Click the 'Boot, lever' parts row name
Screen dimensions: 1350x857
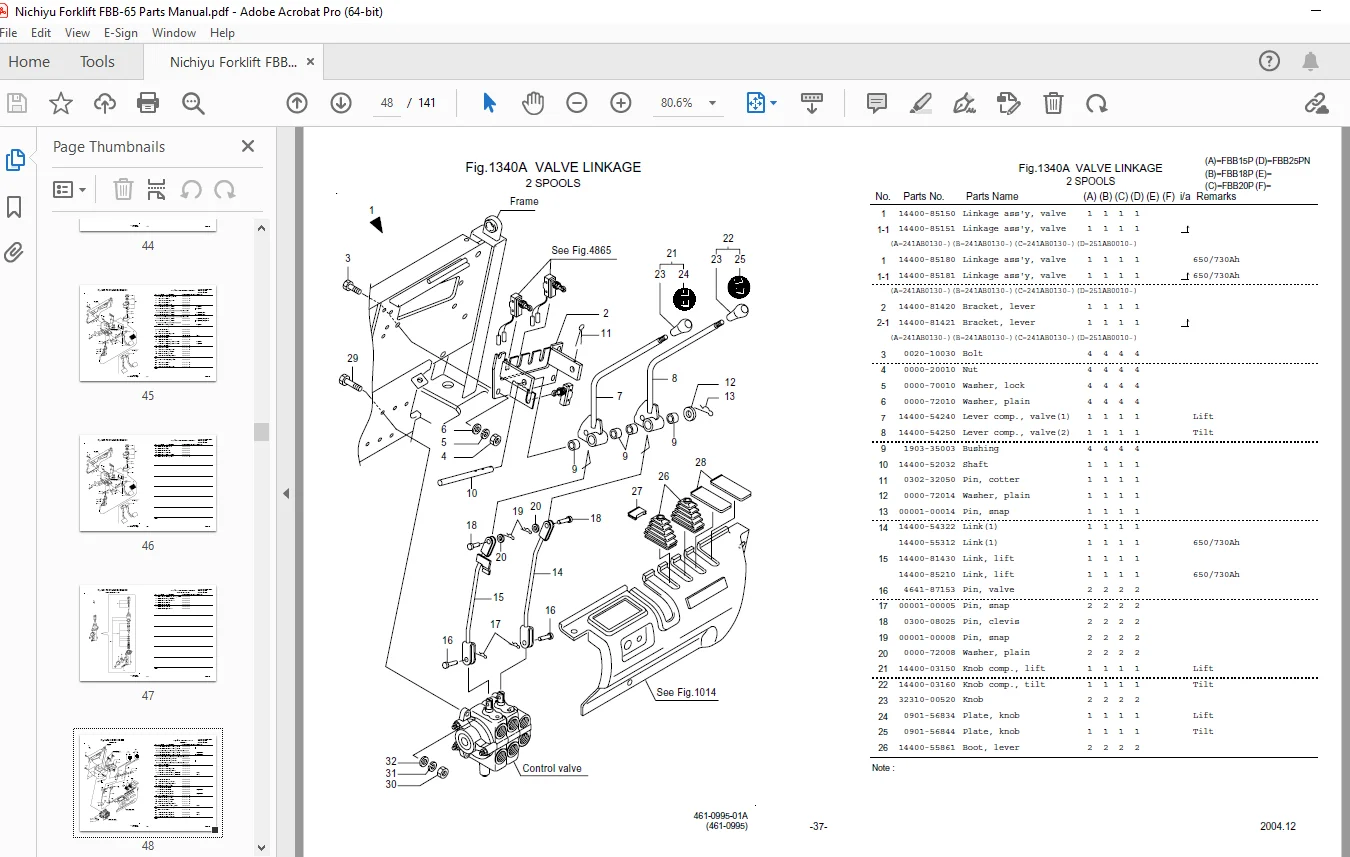989,748
